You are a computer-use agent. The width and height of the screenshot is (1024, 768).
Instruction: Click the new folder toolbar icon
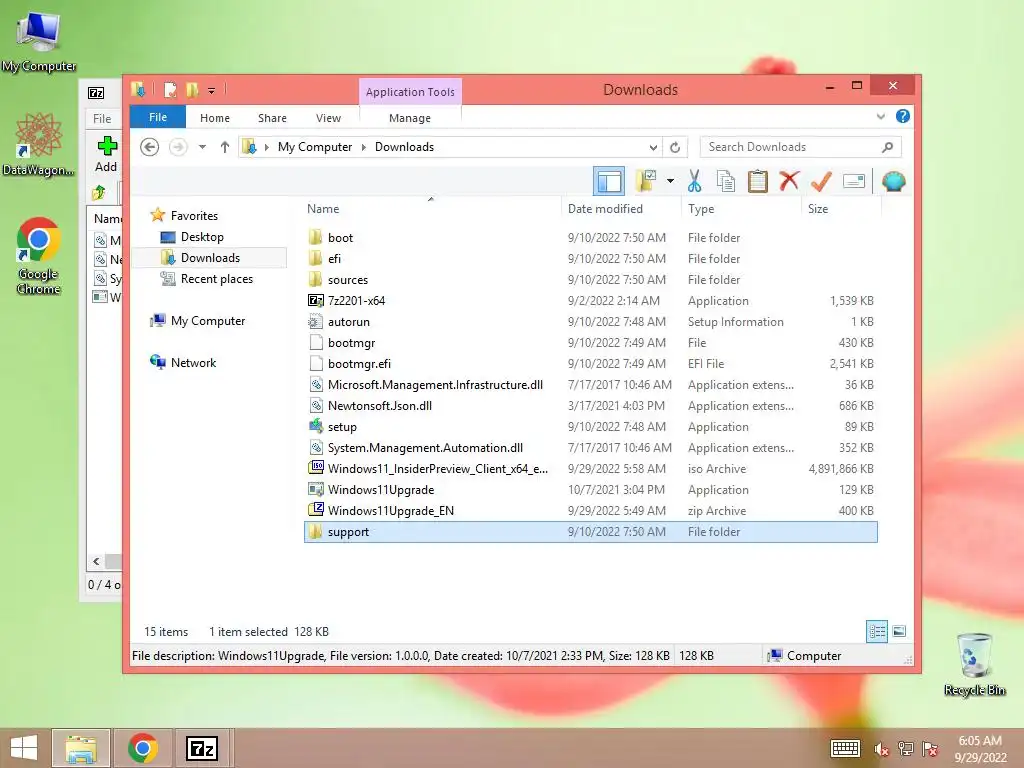tap(646, 181)
